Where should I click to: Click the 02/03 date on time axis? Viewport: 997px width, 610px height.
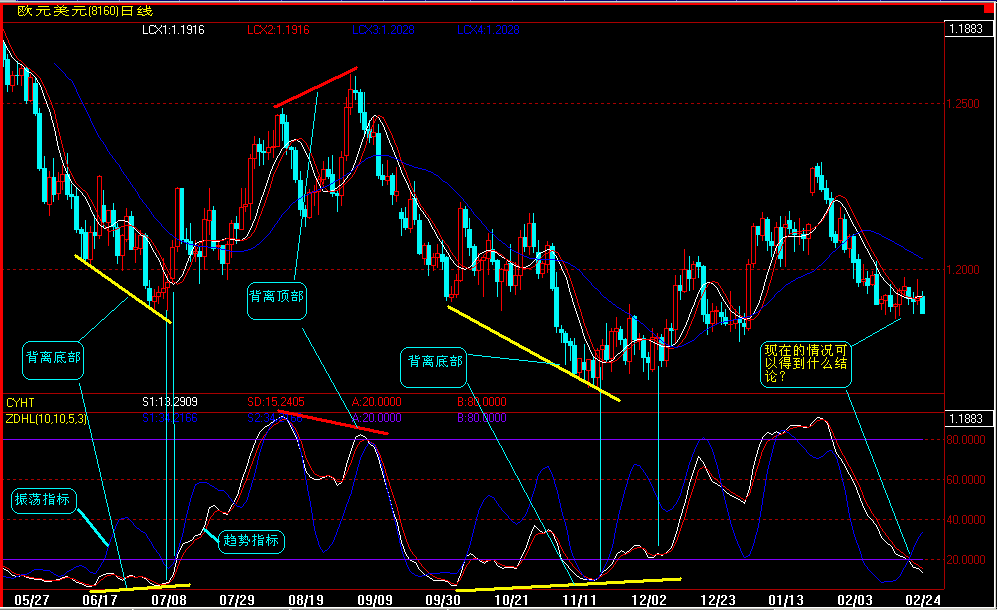coord(855,600)
